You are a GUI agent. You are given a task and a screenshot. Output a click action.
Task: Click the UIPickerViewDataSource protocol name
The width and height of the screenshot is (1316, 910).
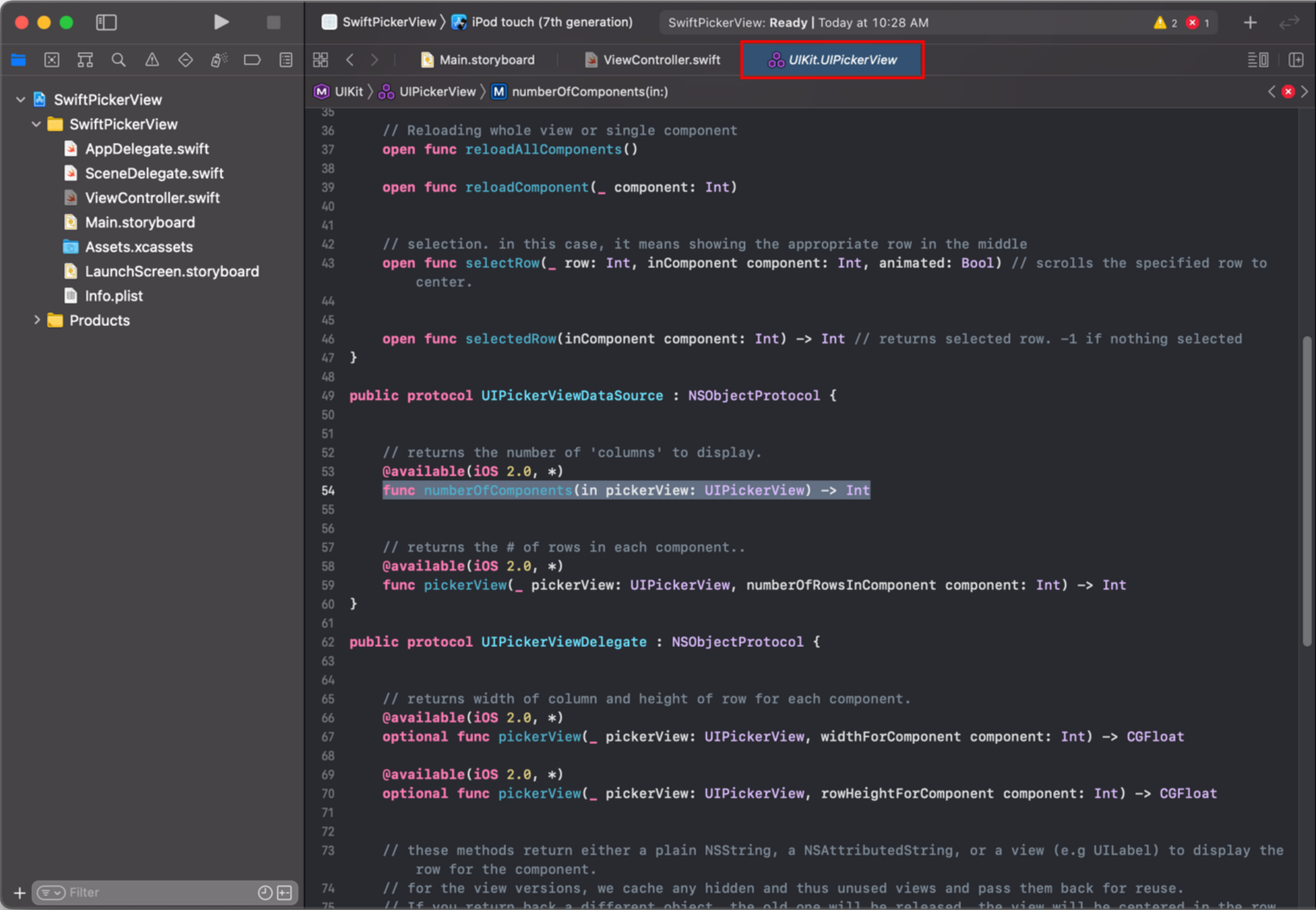(572, 395)
